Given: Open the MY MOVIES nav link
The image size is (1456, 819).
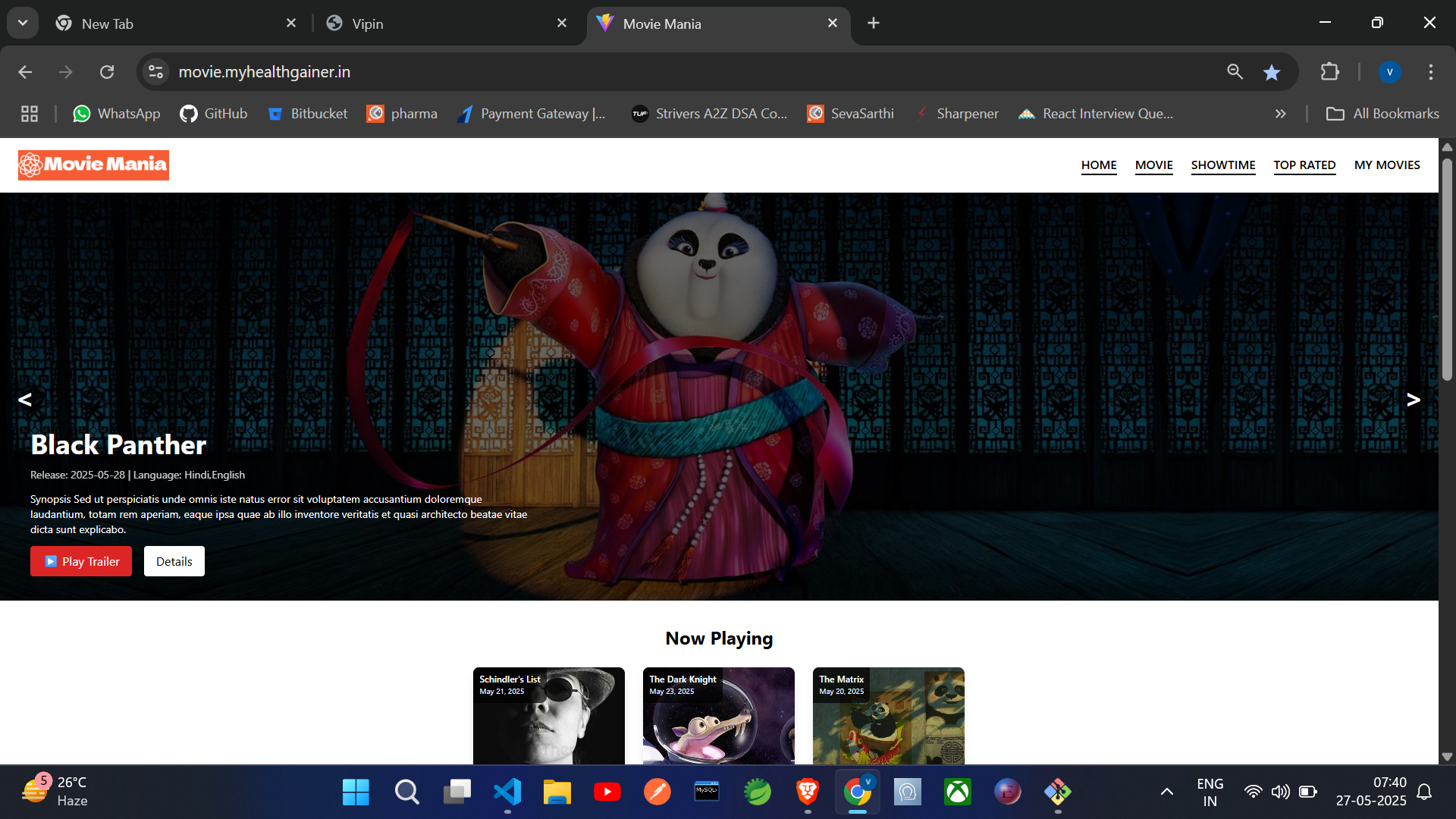Looking at the screenshot, I should tap(1387, 165).
